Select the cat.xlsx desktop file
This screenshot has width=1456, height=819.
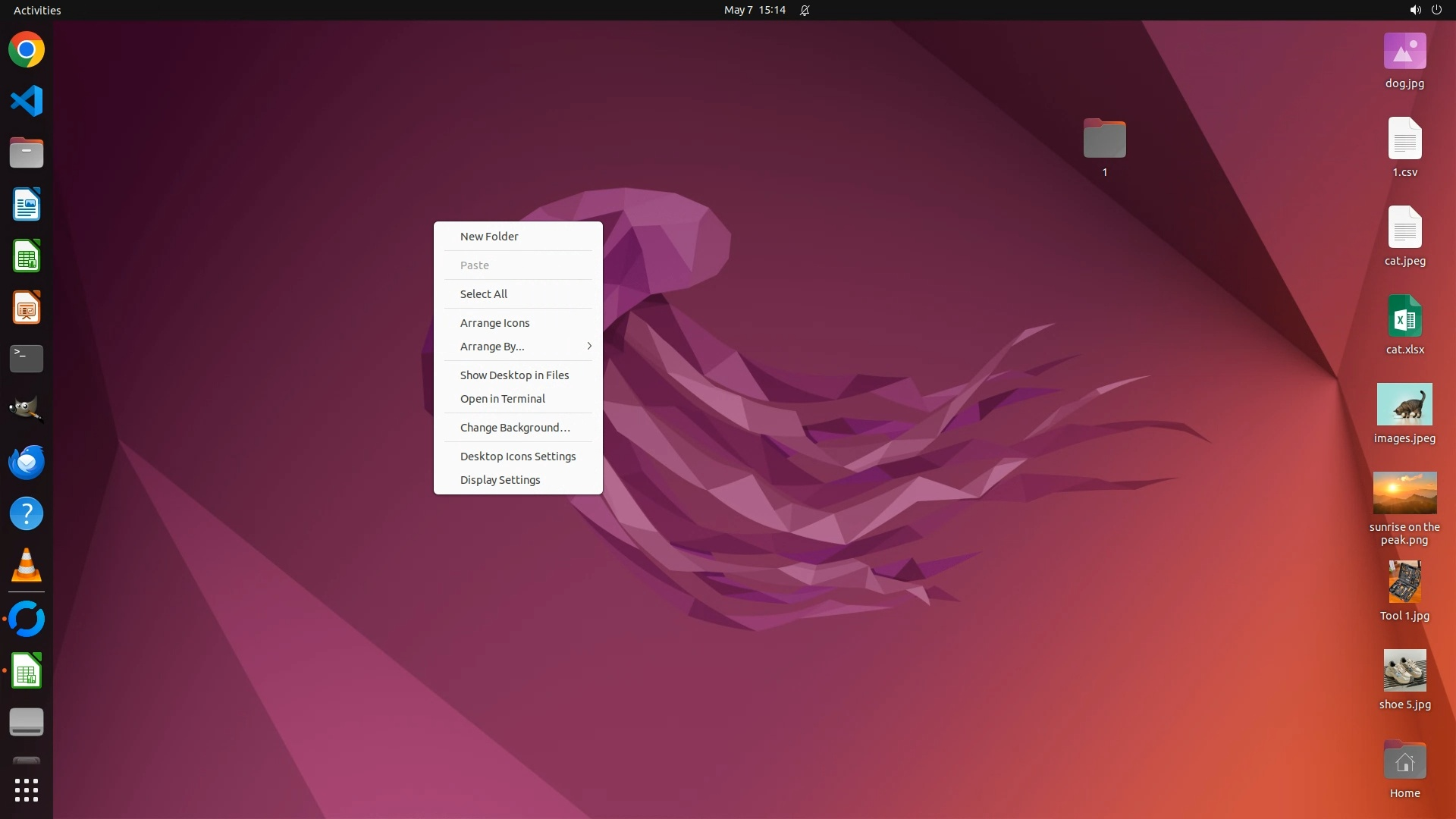pos(1404,316)
